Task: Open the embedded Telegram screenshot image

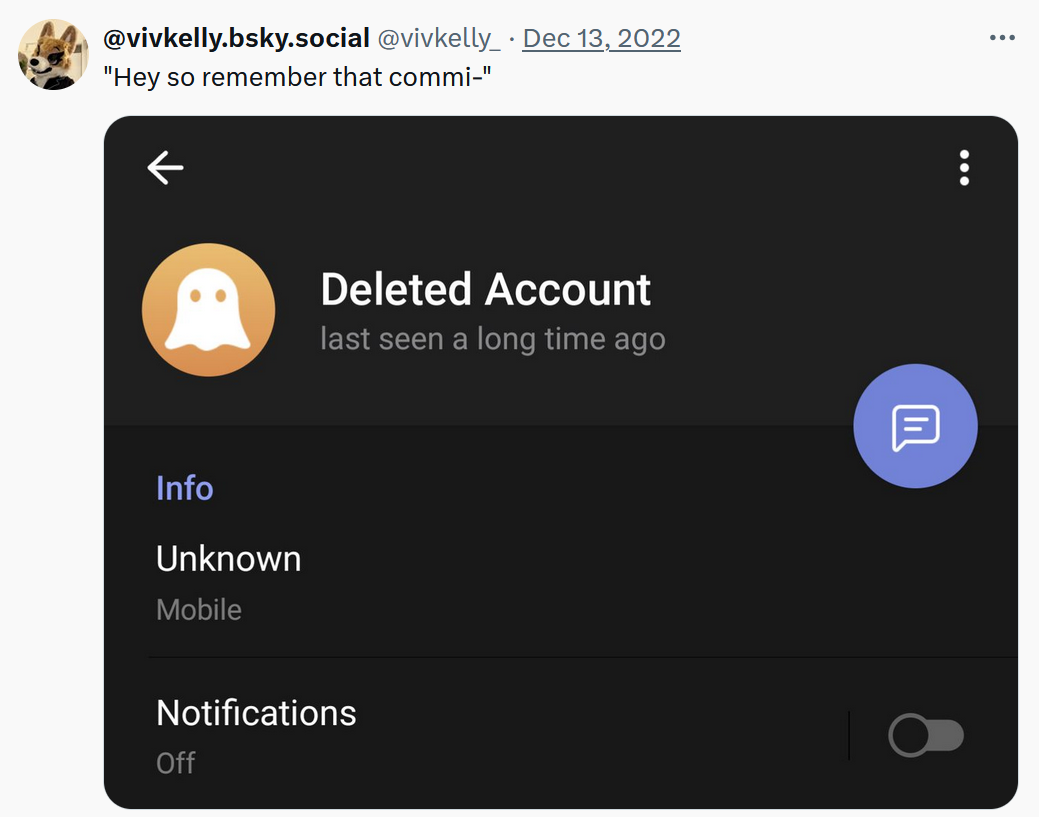Action: tap(561, 463)
